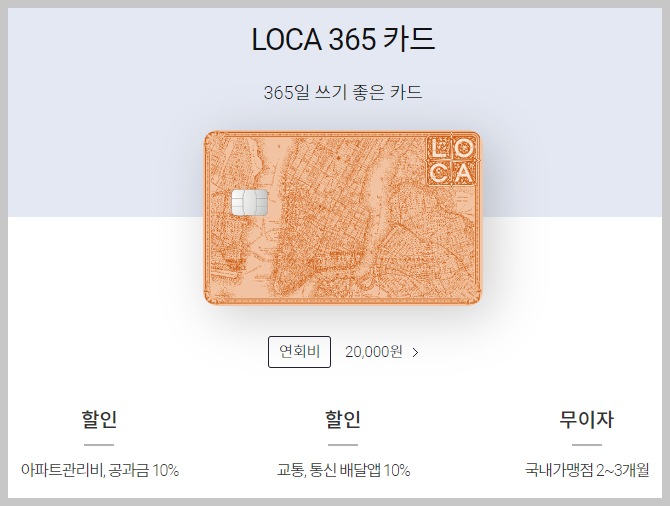Screen dimensions: 670x506
Task: Click the 연회비 label box
Action: click(300, 352)
